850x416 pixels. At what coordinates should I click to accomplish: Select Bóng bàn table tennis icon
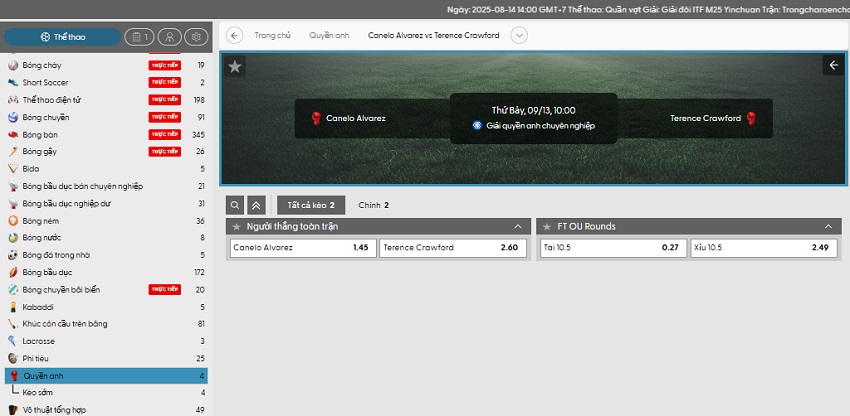(x=13, y=135)
